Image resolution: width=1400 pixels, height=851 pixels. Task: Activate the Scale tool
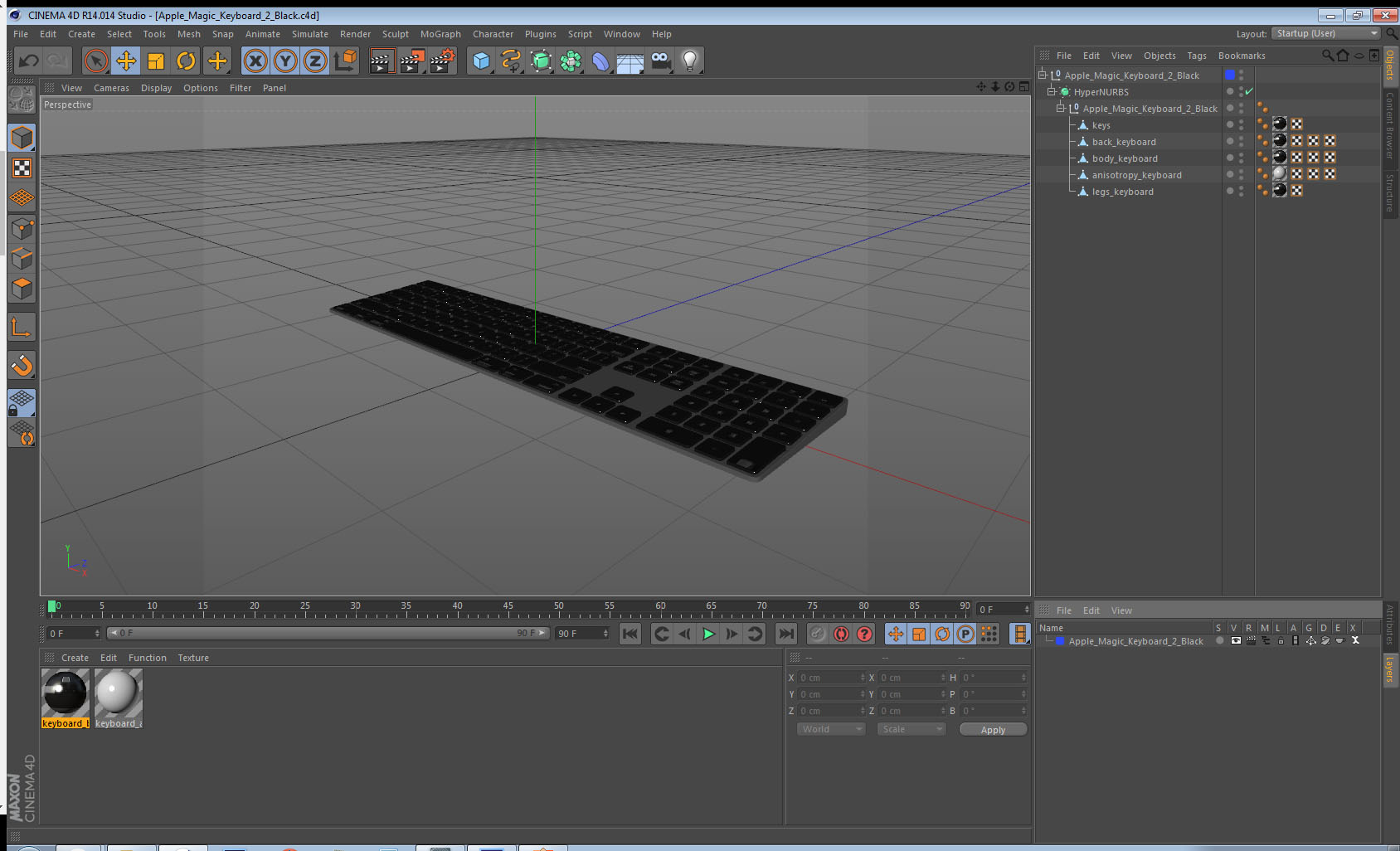click(156, 61)
